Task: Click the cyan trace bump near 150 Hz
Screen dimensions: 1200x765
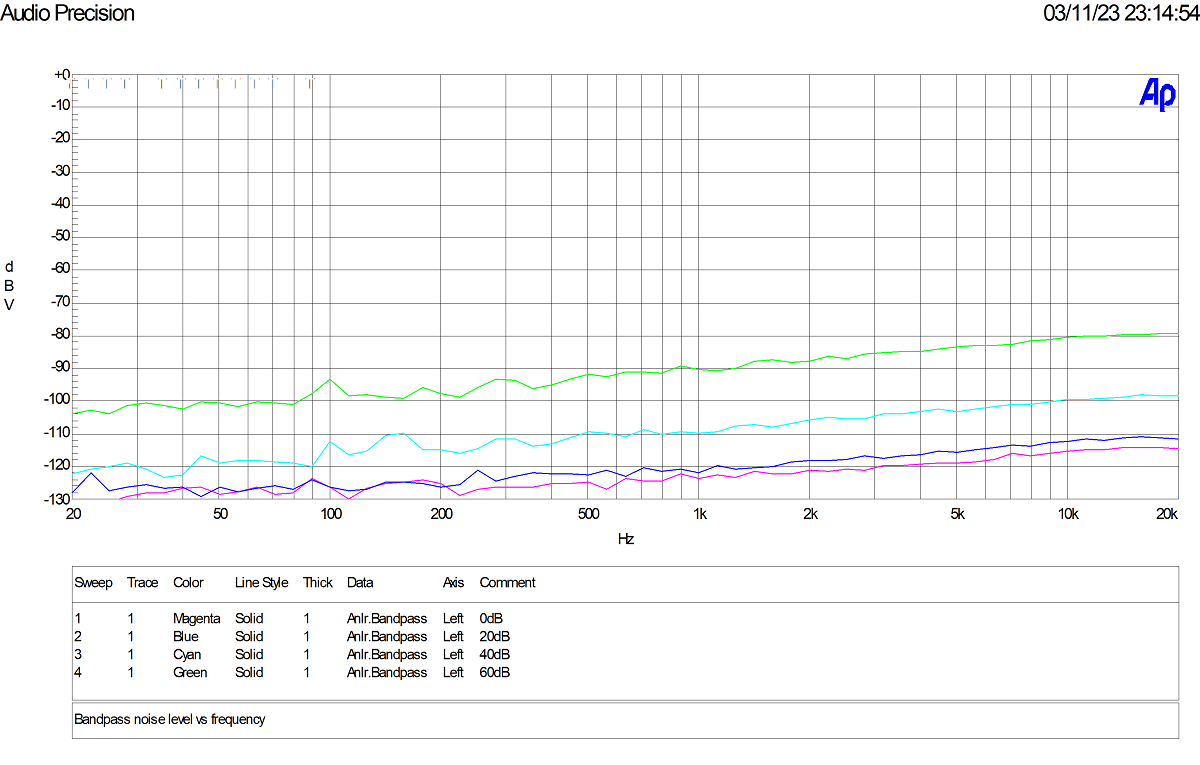Action: pyautogui.click(x=401, y=433)
